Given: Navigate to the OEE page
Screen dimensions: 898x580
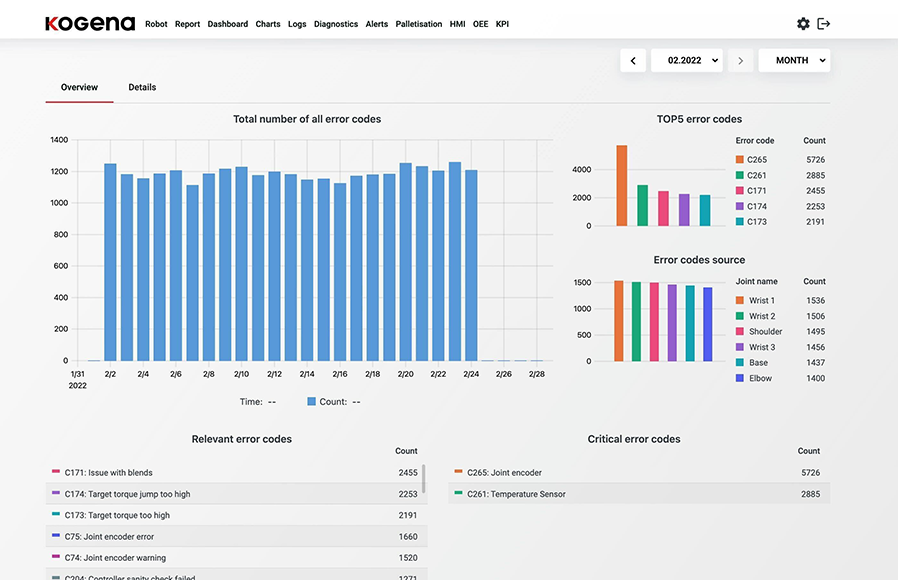Looking at the screenshot, I should click(x=480, y=24).
